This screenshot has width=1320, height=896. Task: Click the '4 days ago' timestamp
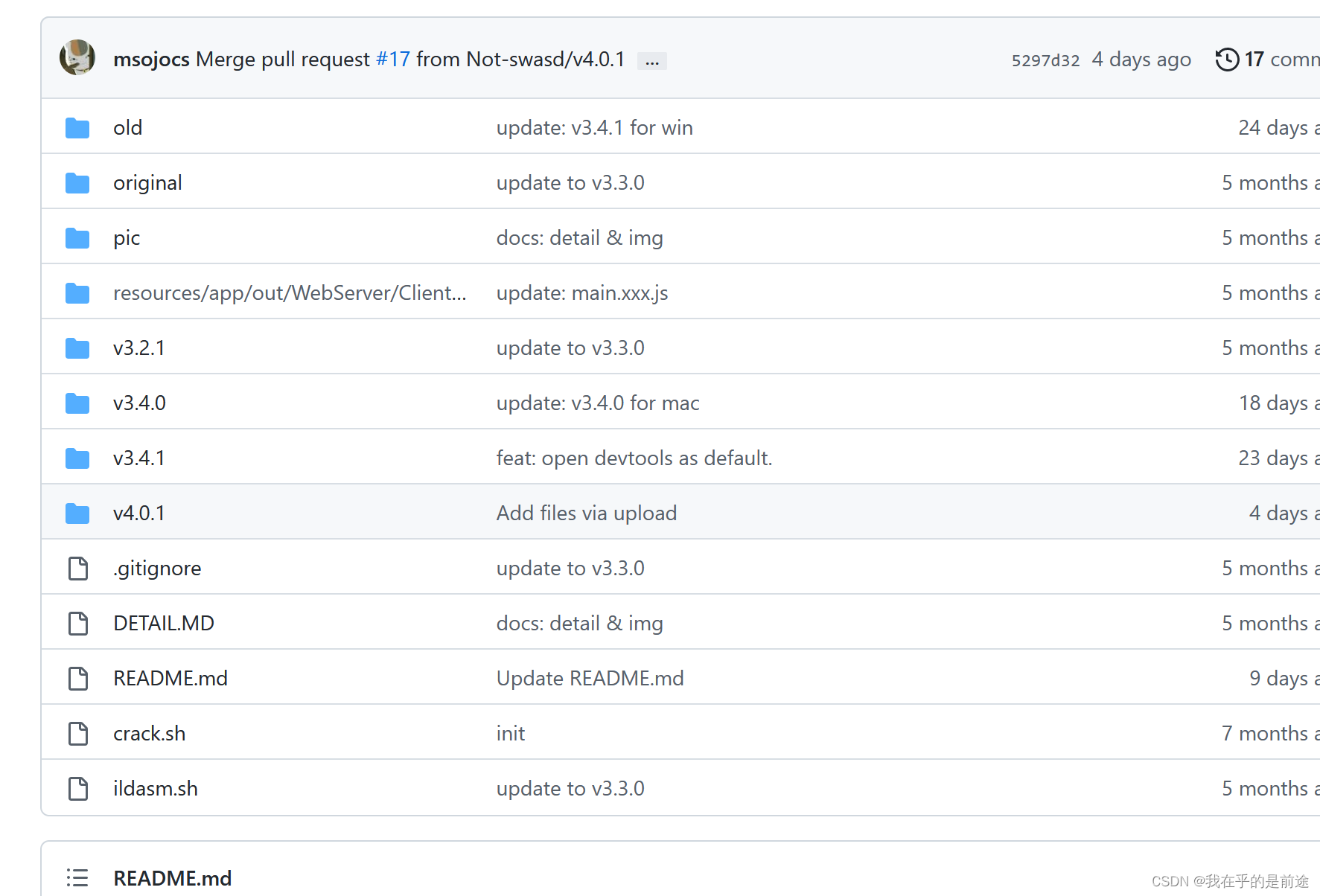(x=1141, y=59)
